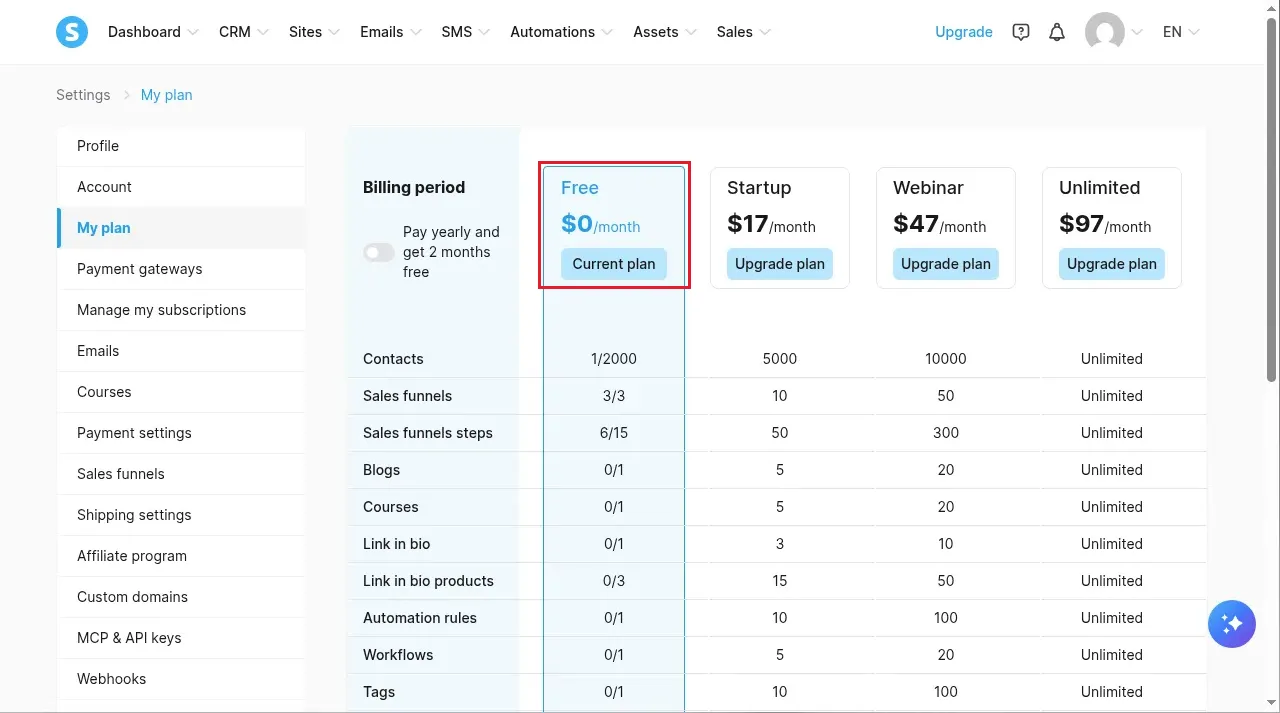The height and width of the screenshot is (713, 1280).
Task: Click the Link in bio products label
Action: 428,581
